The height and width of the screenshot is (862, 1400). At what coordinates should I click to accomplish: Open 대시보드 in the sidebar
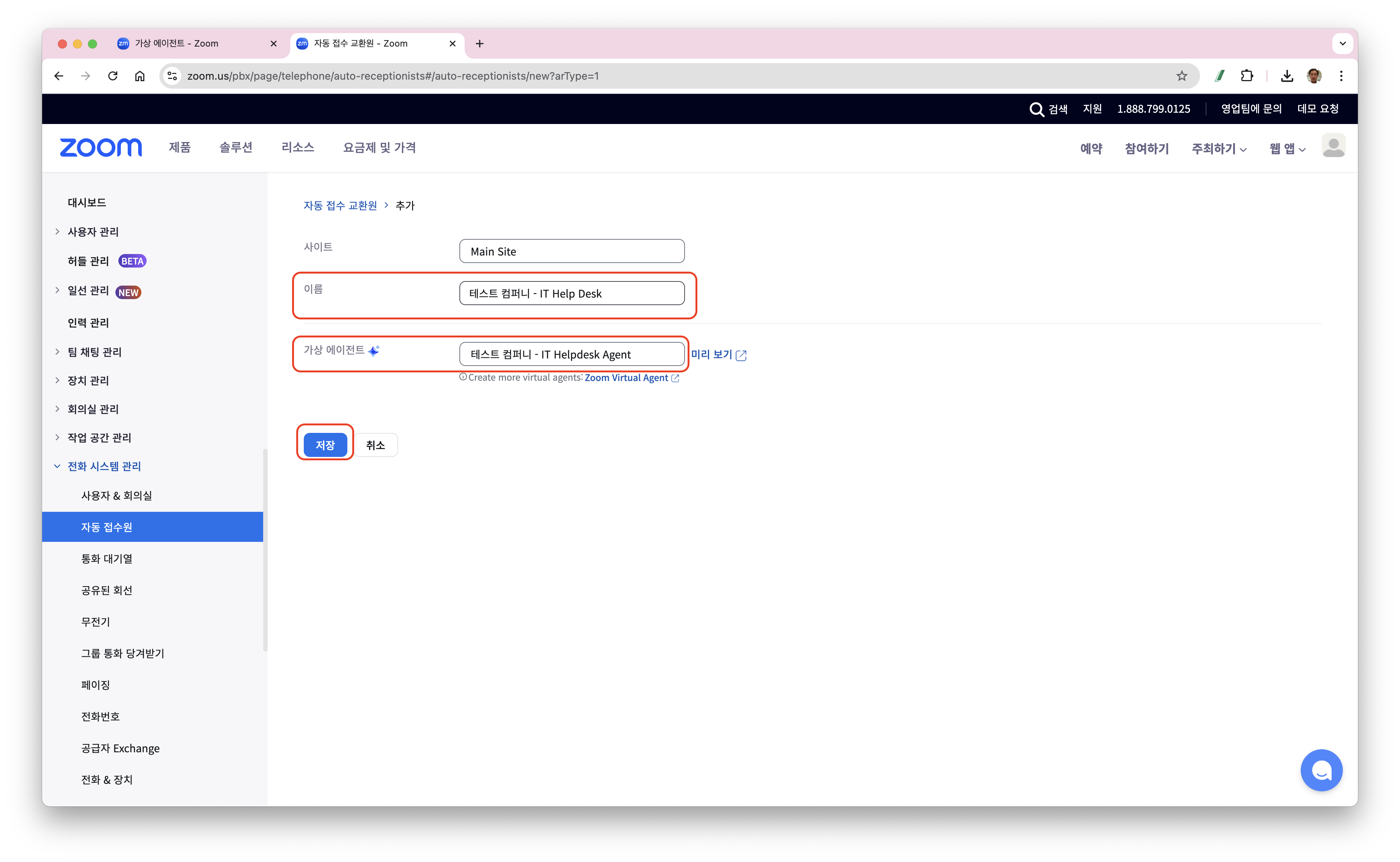click(x=87, y=203)
